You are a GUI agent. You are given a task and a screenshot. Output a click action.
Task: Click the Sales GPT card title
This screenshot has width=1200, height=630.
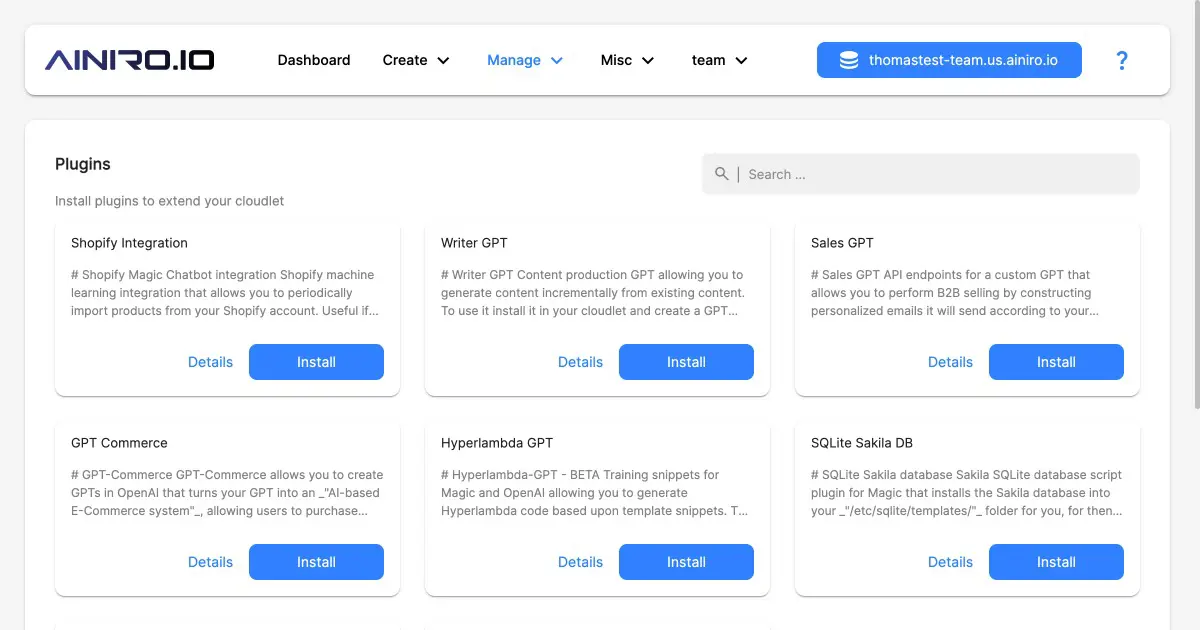(842, 243)
